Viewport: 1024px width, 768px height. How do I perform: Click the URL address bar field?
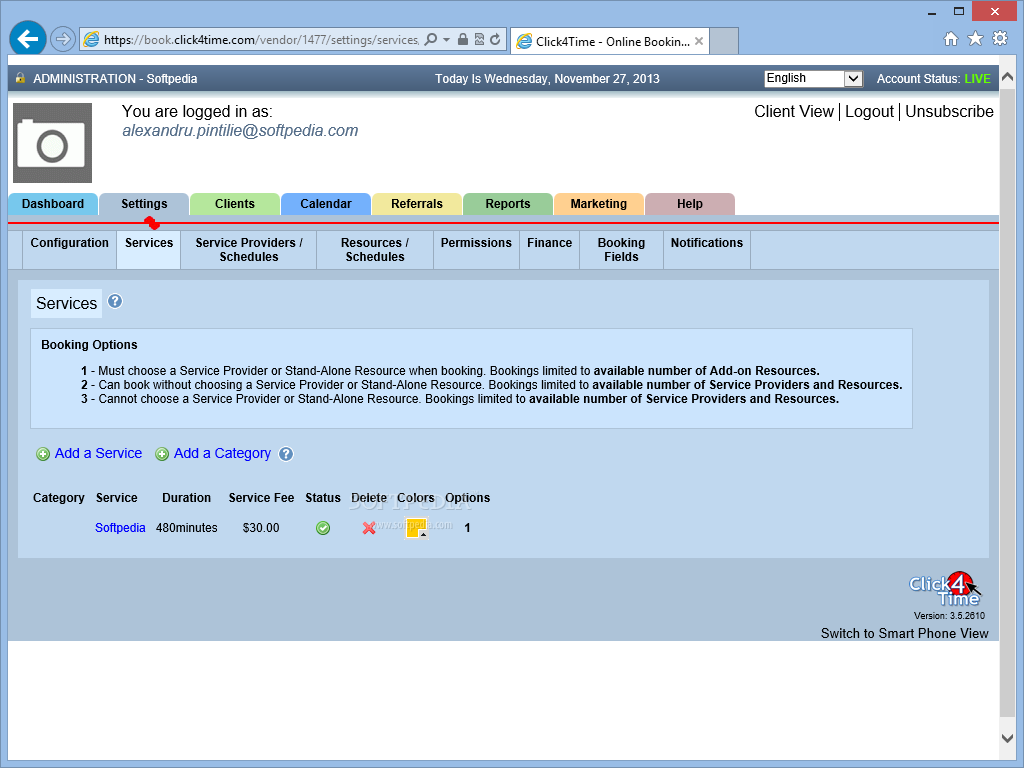coord(261,40)
